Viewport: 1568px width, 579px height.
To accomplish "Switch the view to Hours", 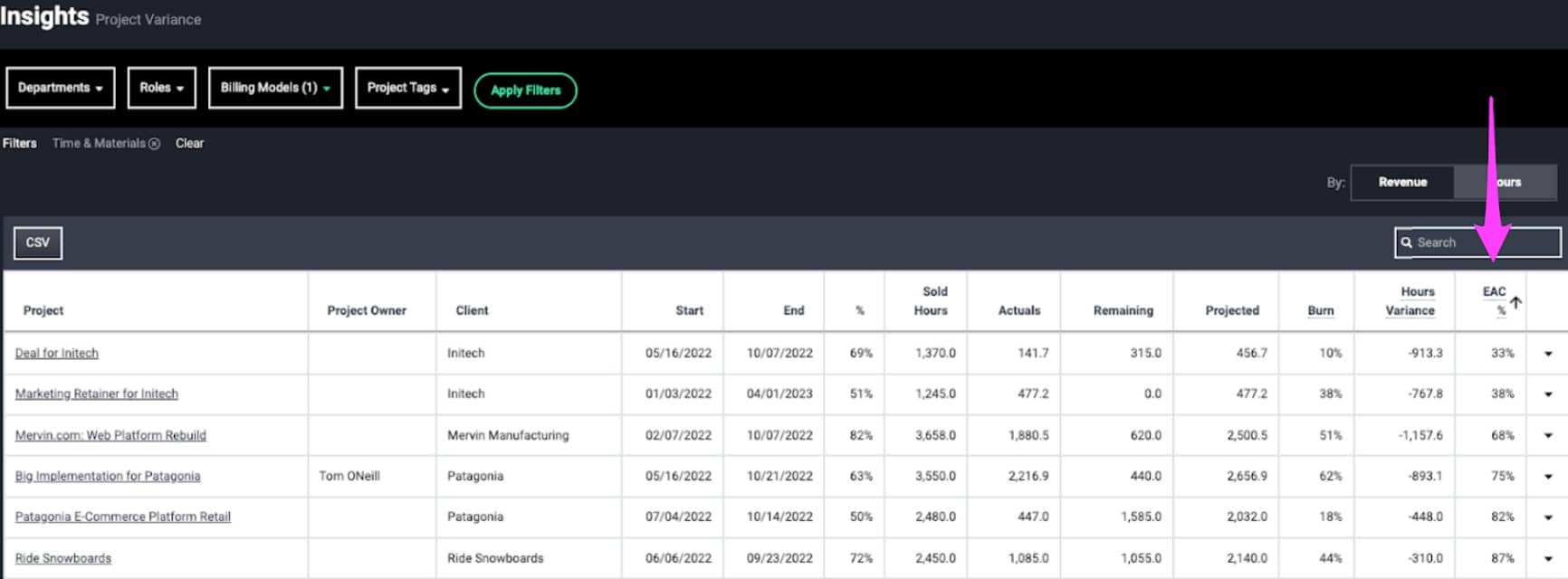I will pyautogui.click(x=1506, y=183).
